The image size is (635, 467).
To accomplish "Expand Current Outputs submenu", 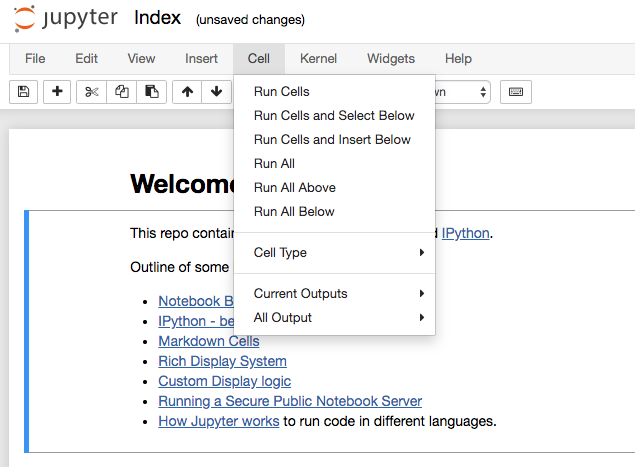I will coord(335,293).
